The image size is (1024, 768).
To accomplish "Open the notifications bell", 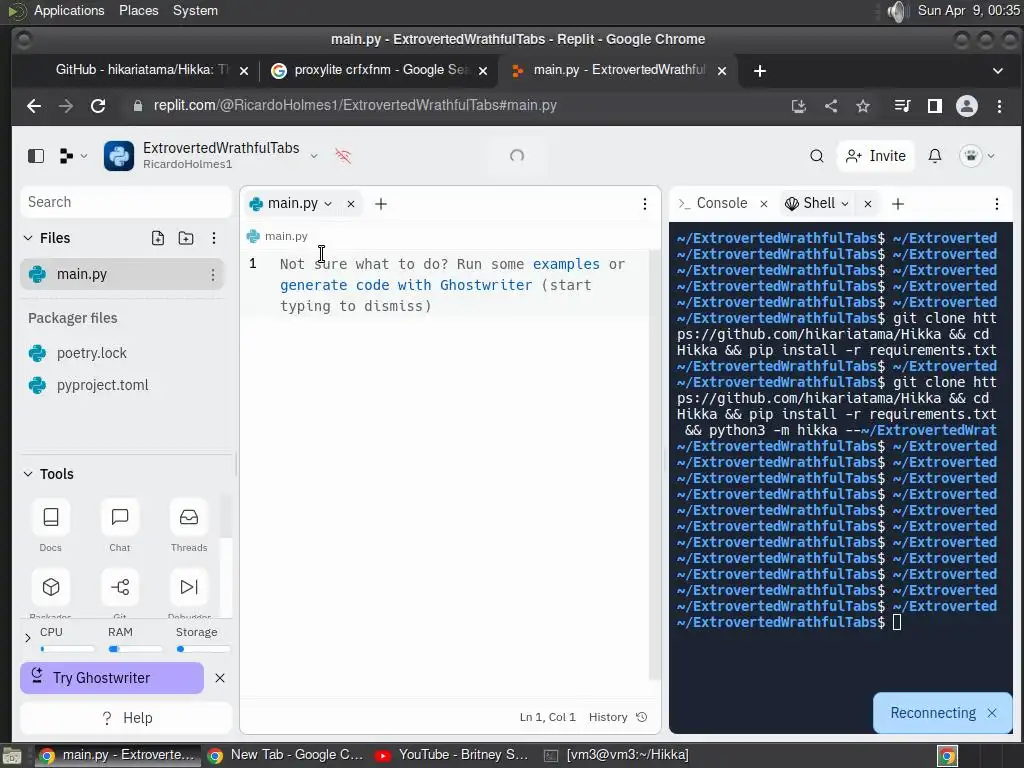I will click(935, 156).
